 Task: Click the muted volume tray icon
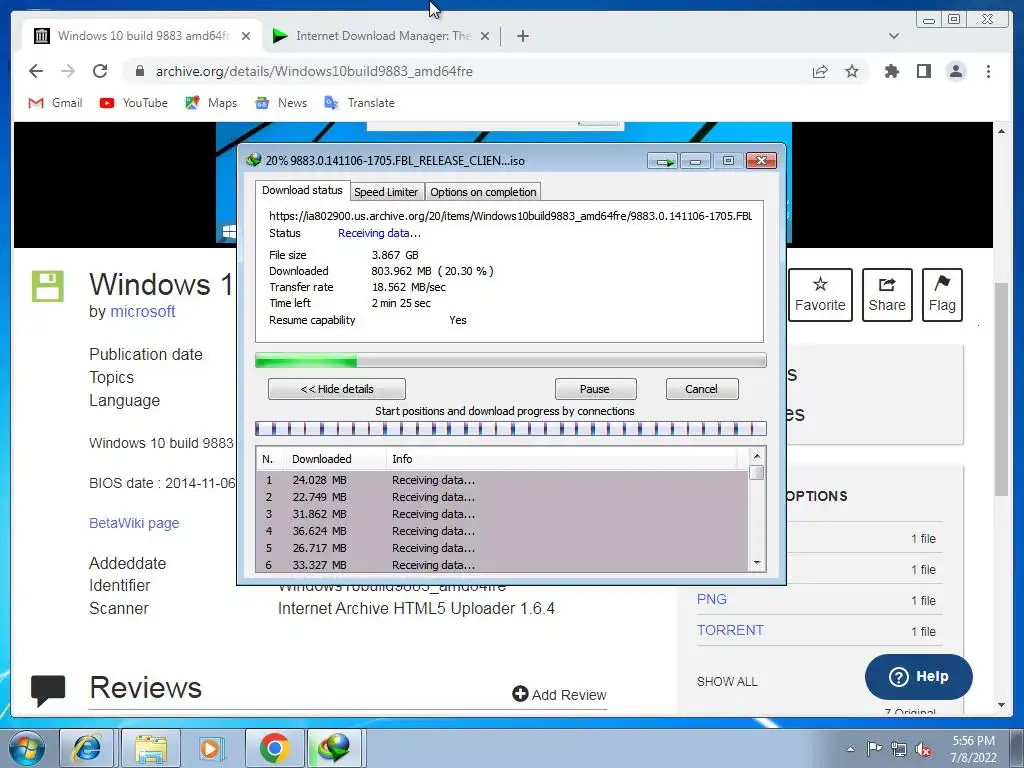[923, 749]
